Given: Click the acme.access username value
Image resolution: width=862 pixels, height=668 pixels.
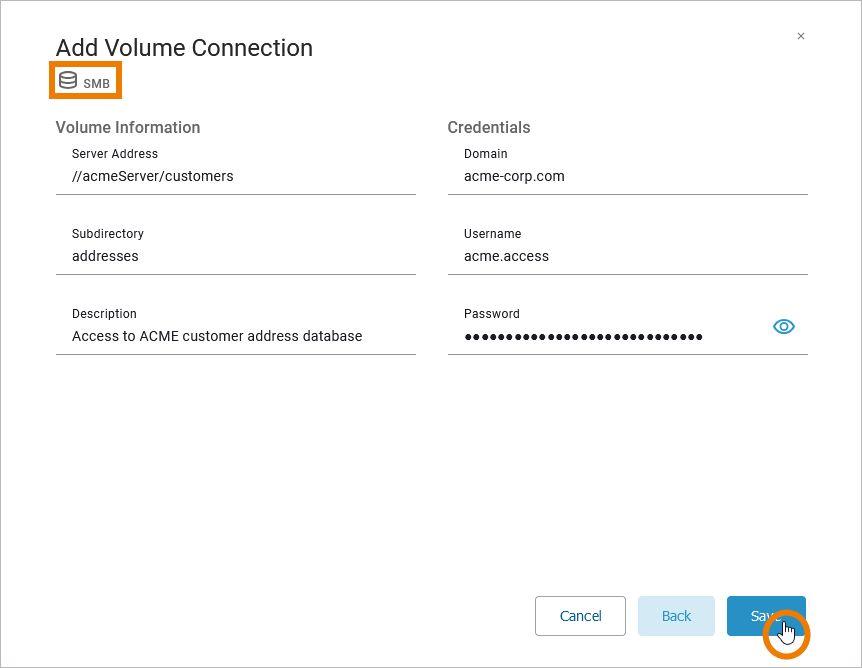Looking at the screenshot, I should click(x=506, y=256).
